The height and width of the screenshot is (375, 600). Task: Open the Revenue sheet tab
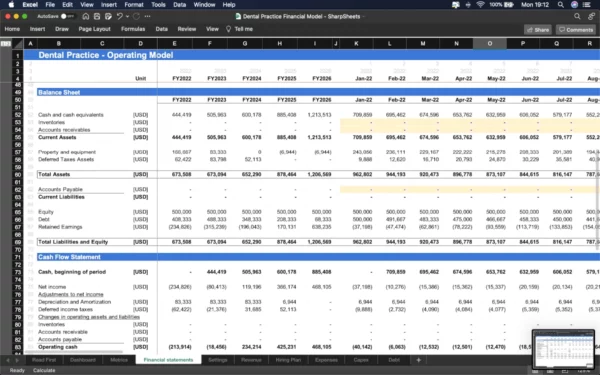(251, 360)
